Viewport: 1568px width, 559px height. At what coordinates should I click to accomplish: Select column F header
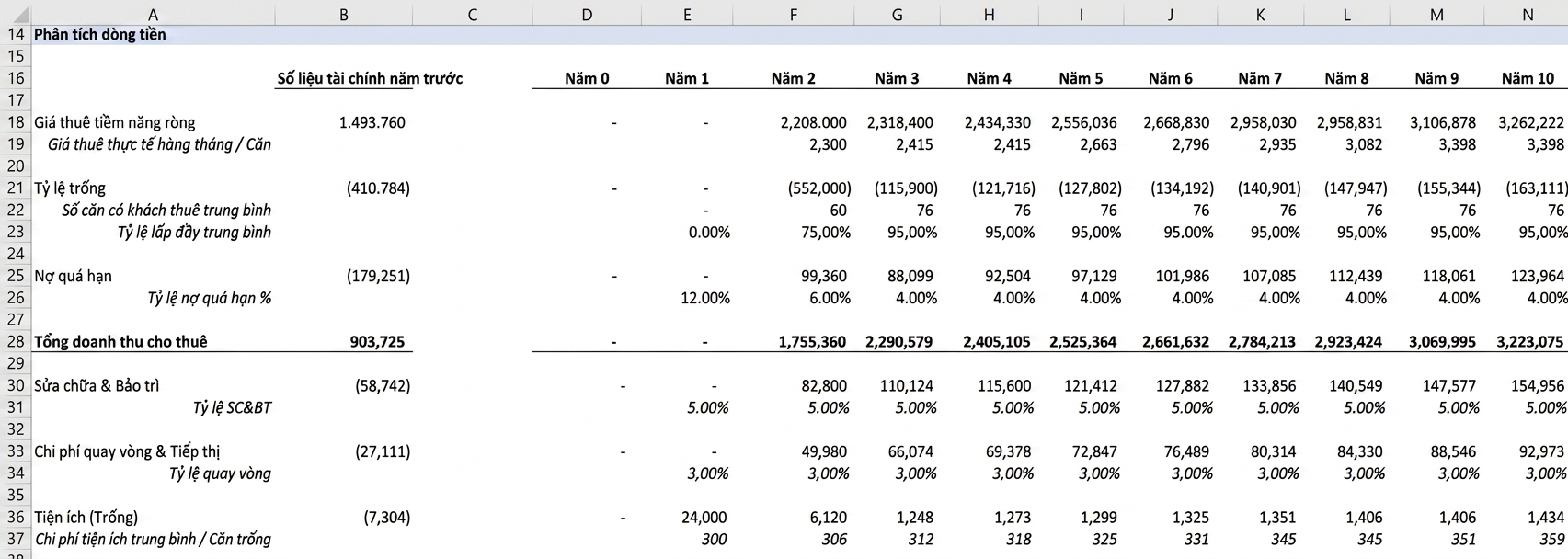[794, 14]
